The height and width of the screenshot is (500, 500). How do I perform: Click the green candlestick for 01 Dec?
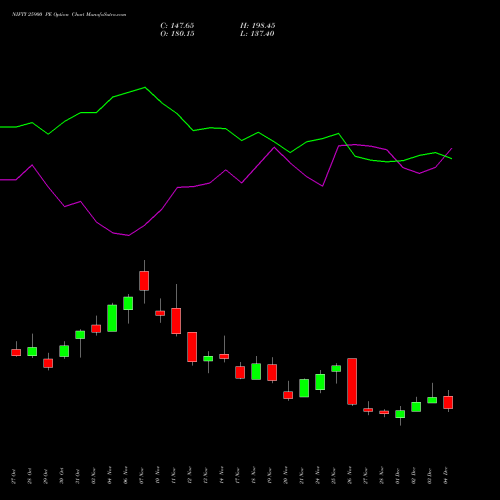tap(400, 414)
